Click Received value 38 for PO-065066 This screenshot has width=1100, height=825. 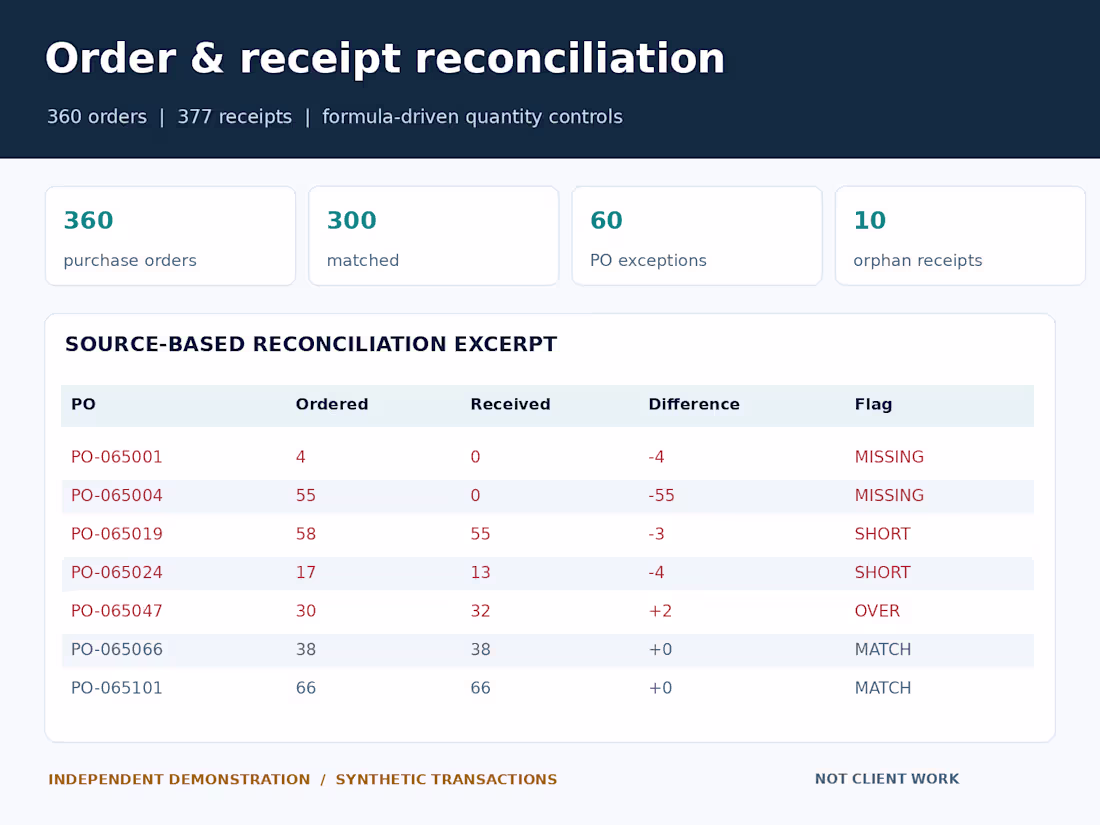click(481, 650)
